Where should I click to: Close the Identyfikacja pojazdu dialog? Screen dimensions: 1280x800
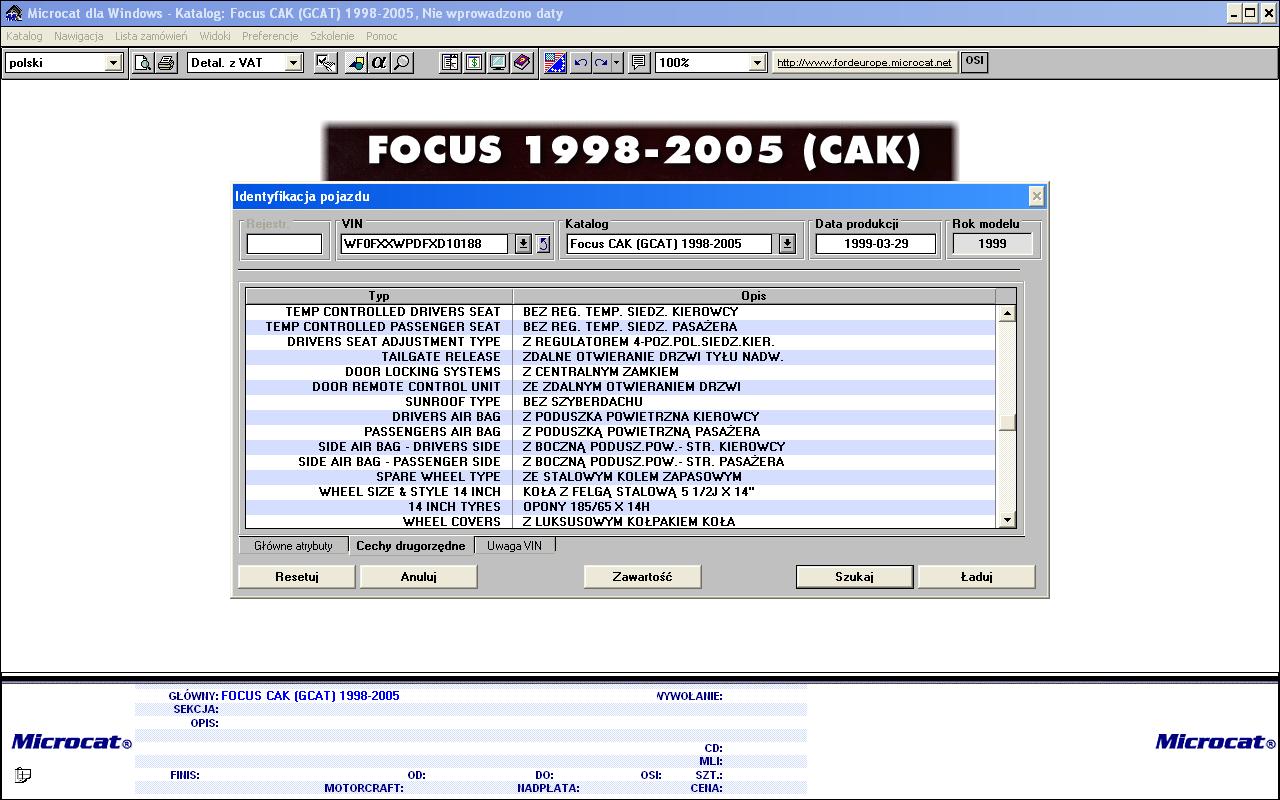click(1036, 196)
